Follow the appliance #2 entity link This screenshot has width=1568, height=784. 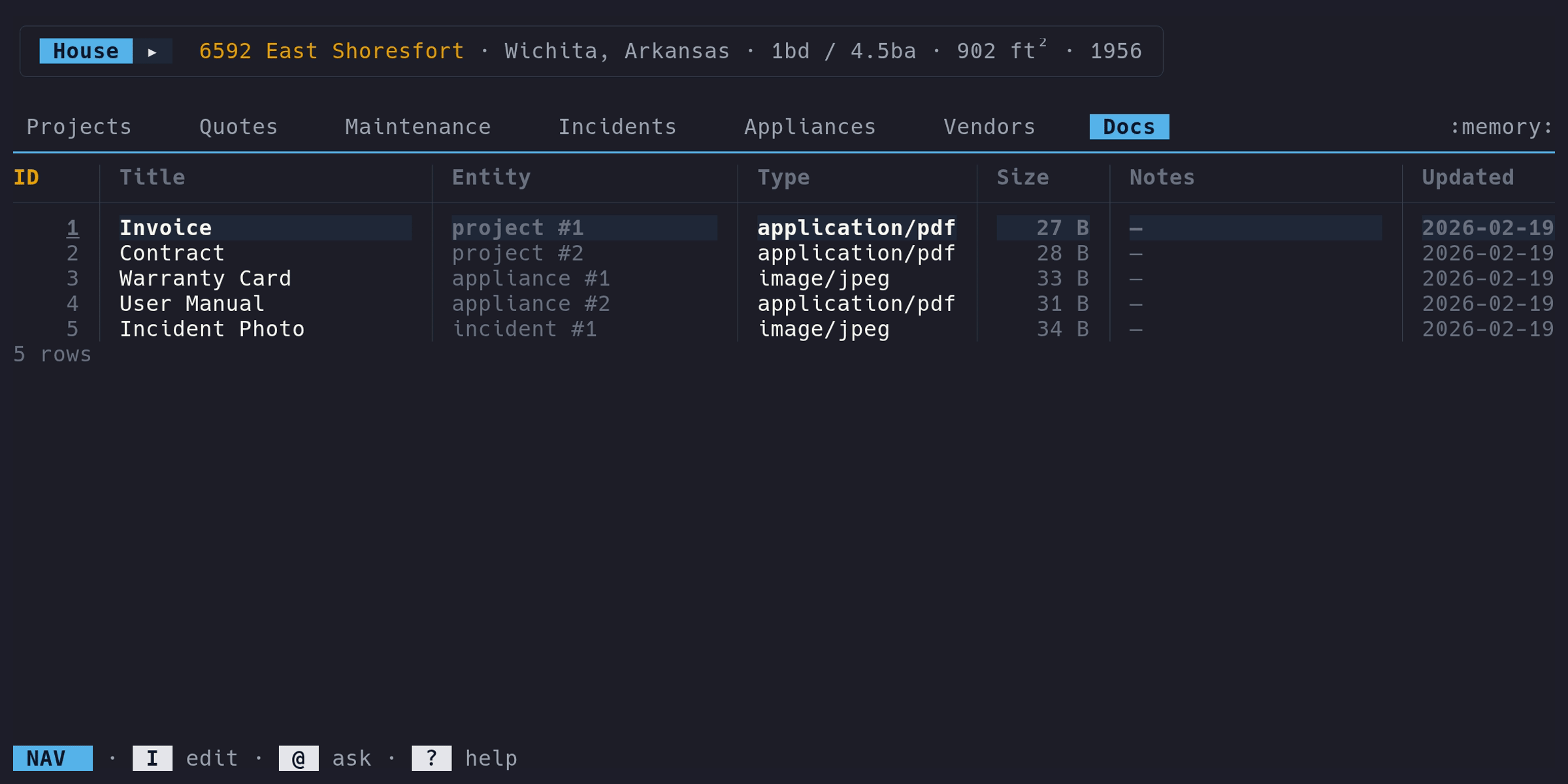tap(531, 304)
